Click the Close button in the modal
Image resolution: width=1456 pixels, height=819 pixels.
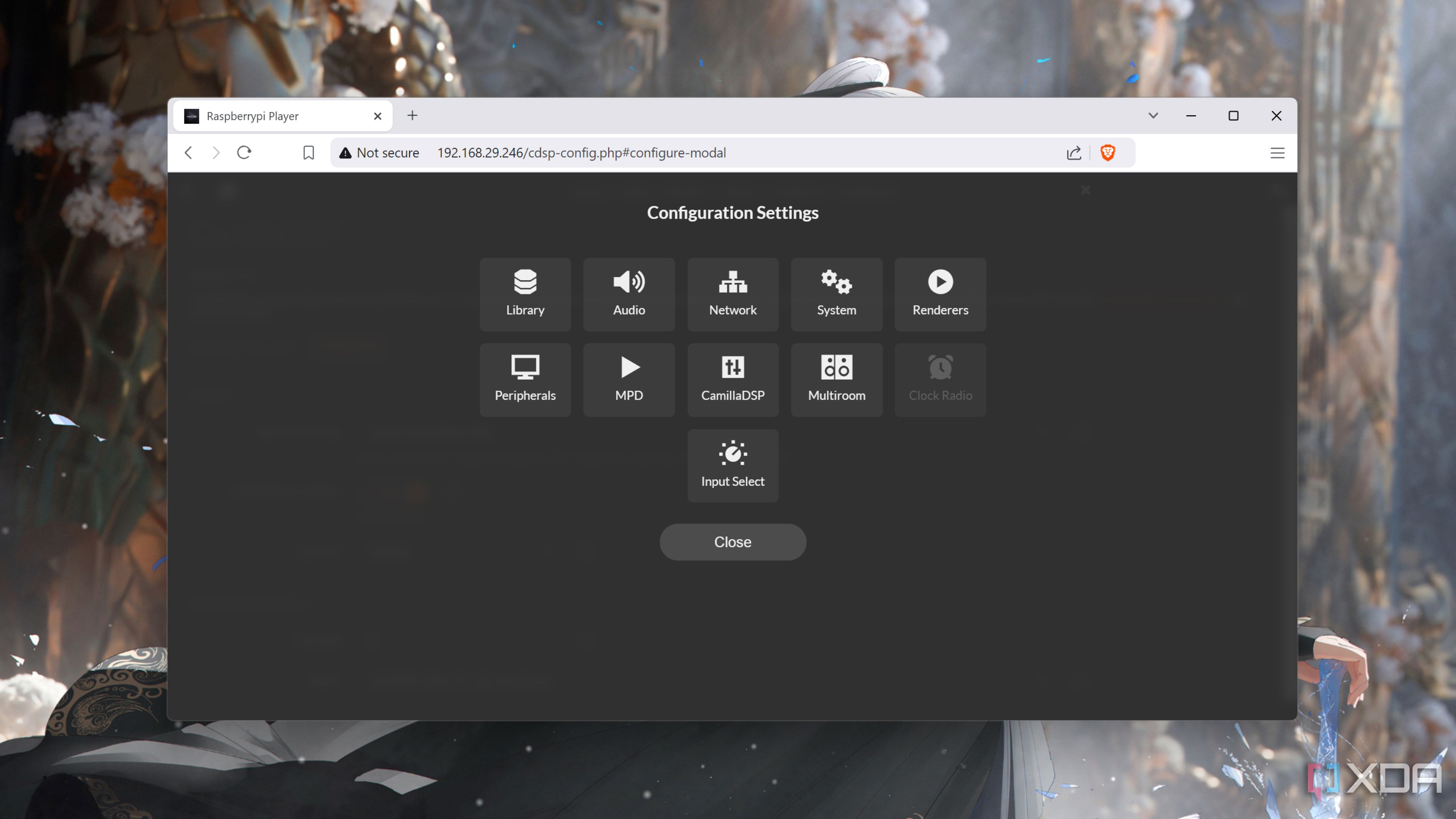coord(733,541)
